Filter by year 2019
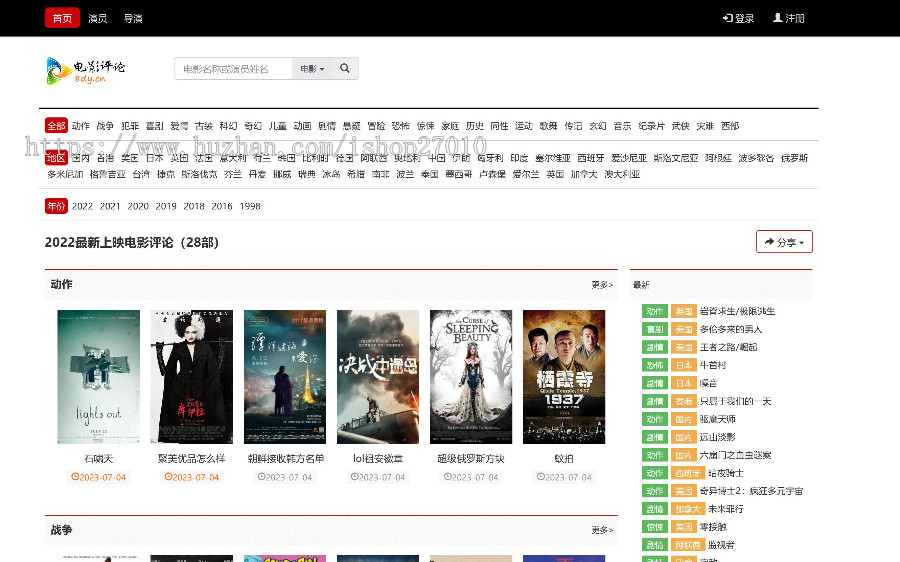 (166, 206)
